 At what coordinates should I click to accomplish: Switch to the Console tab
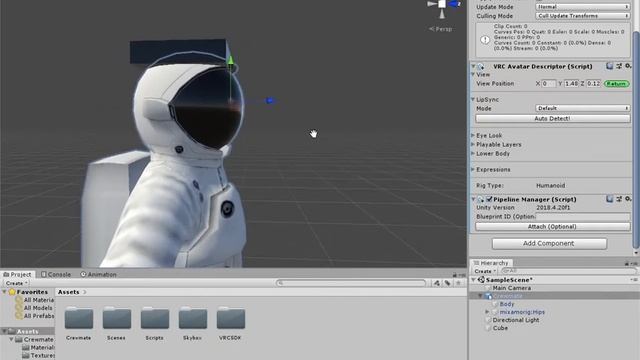(x=56, y=274)
